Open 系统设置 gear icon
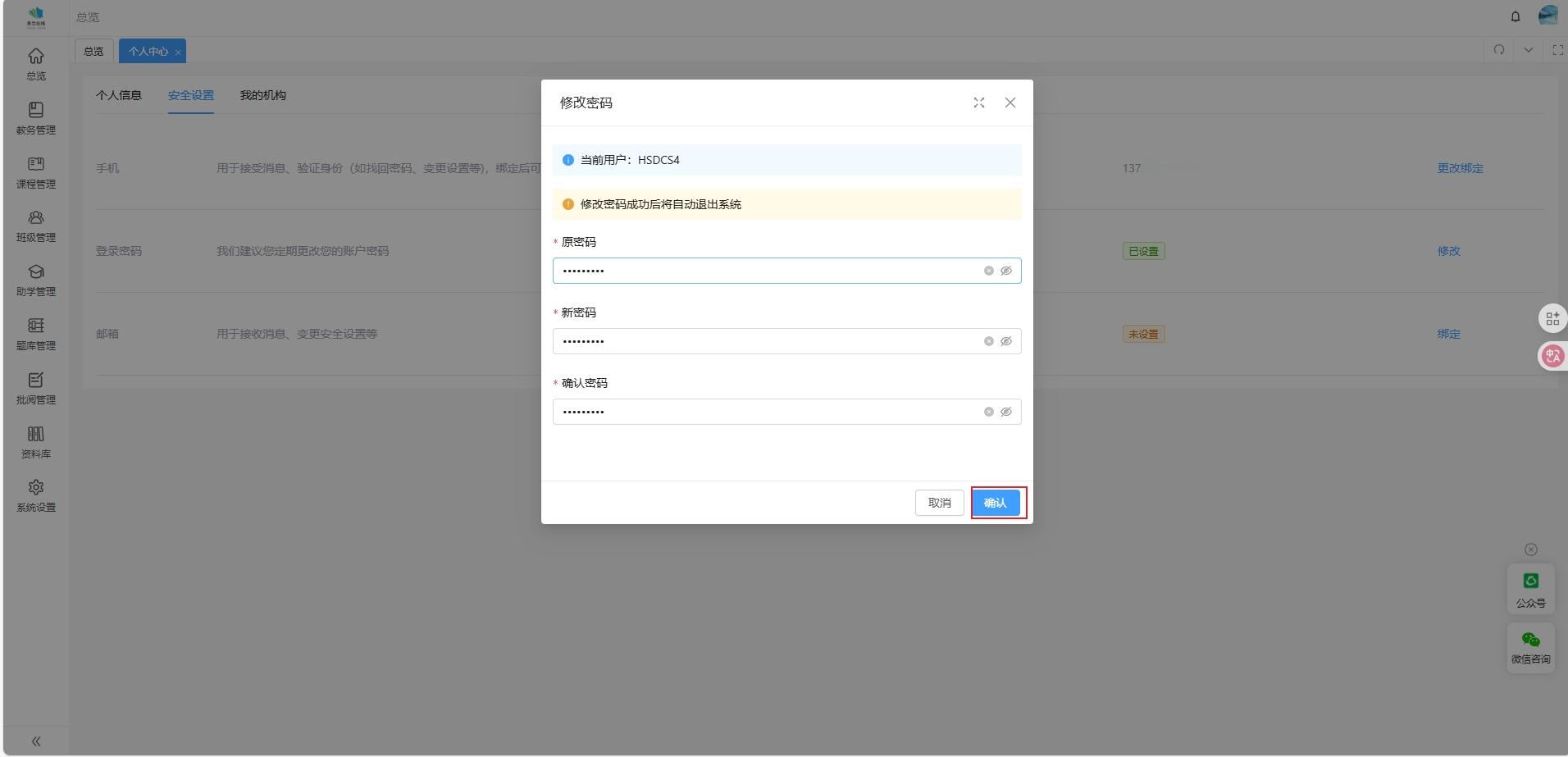The height and width of the screenshot is (757, 1568). click(36, 495)
